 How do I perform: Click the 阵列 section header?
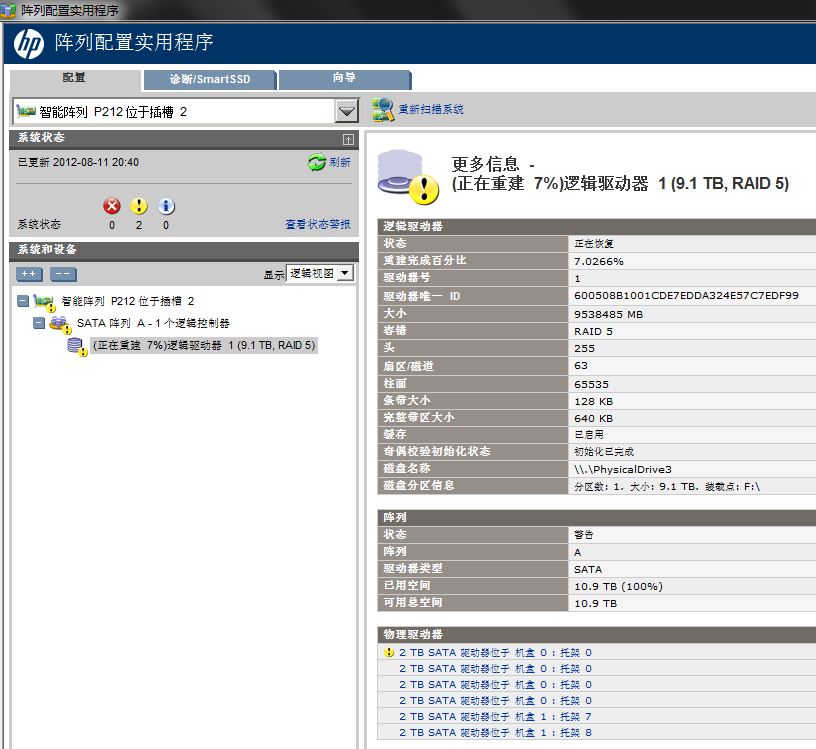click(596, 517)
